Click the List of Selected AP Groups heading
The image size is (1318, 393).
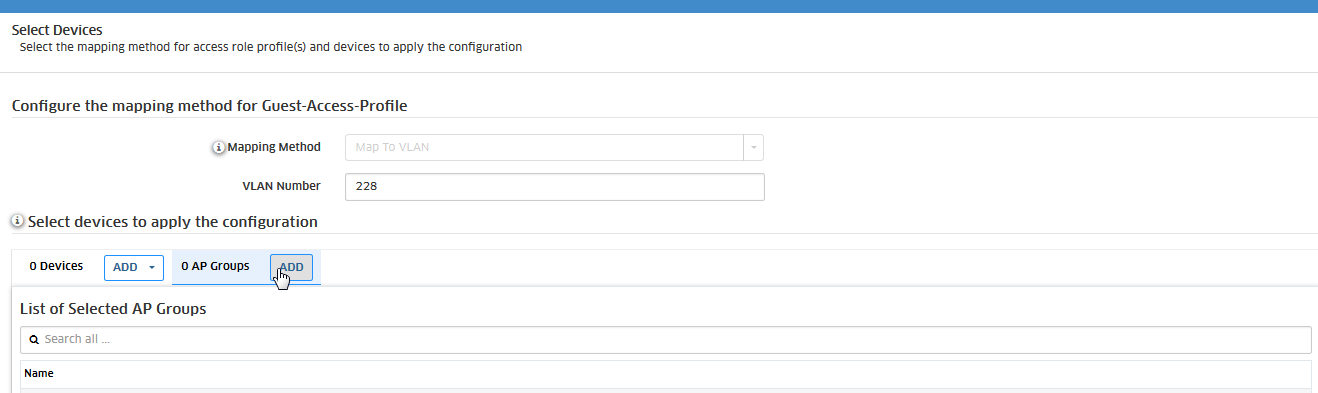(x=113, y=309)
